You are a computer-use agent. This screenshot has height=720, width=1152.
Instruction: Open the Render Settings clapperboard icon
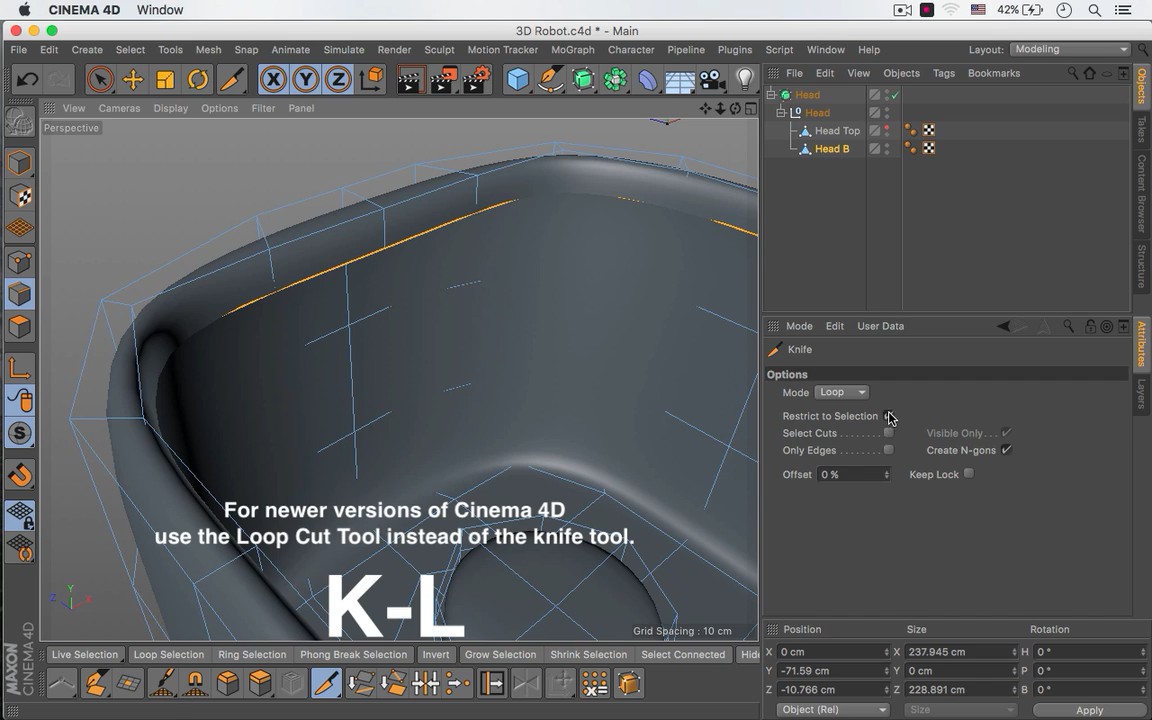point(476,80)
